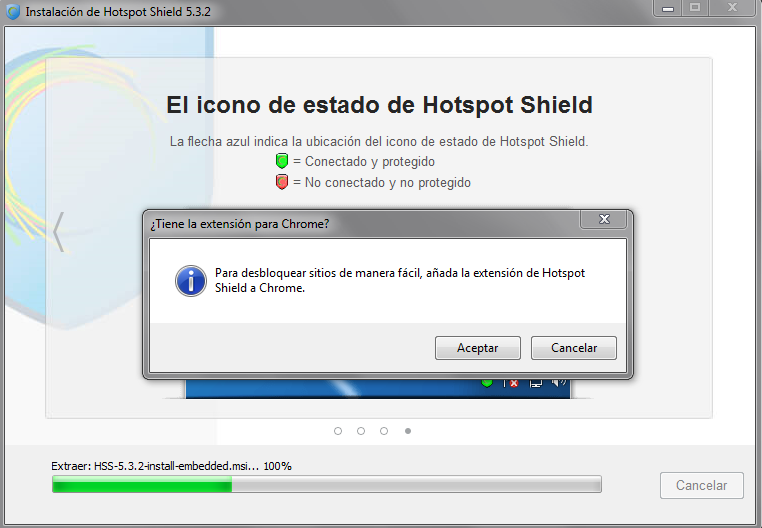762x528 pixels.
Task: Select the fourth filled slide indicator dot
Action: (x=408, y=431)
